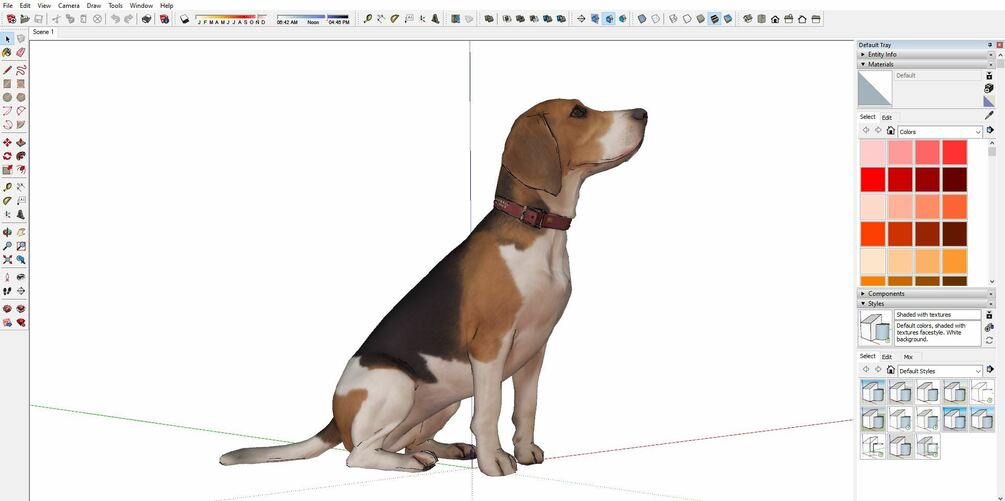Open Details arrow beside Default Styles
Screen dimensions: 1005x501
click(x=990, y=370)
